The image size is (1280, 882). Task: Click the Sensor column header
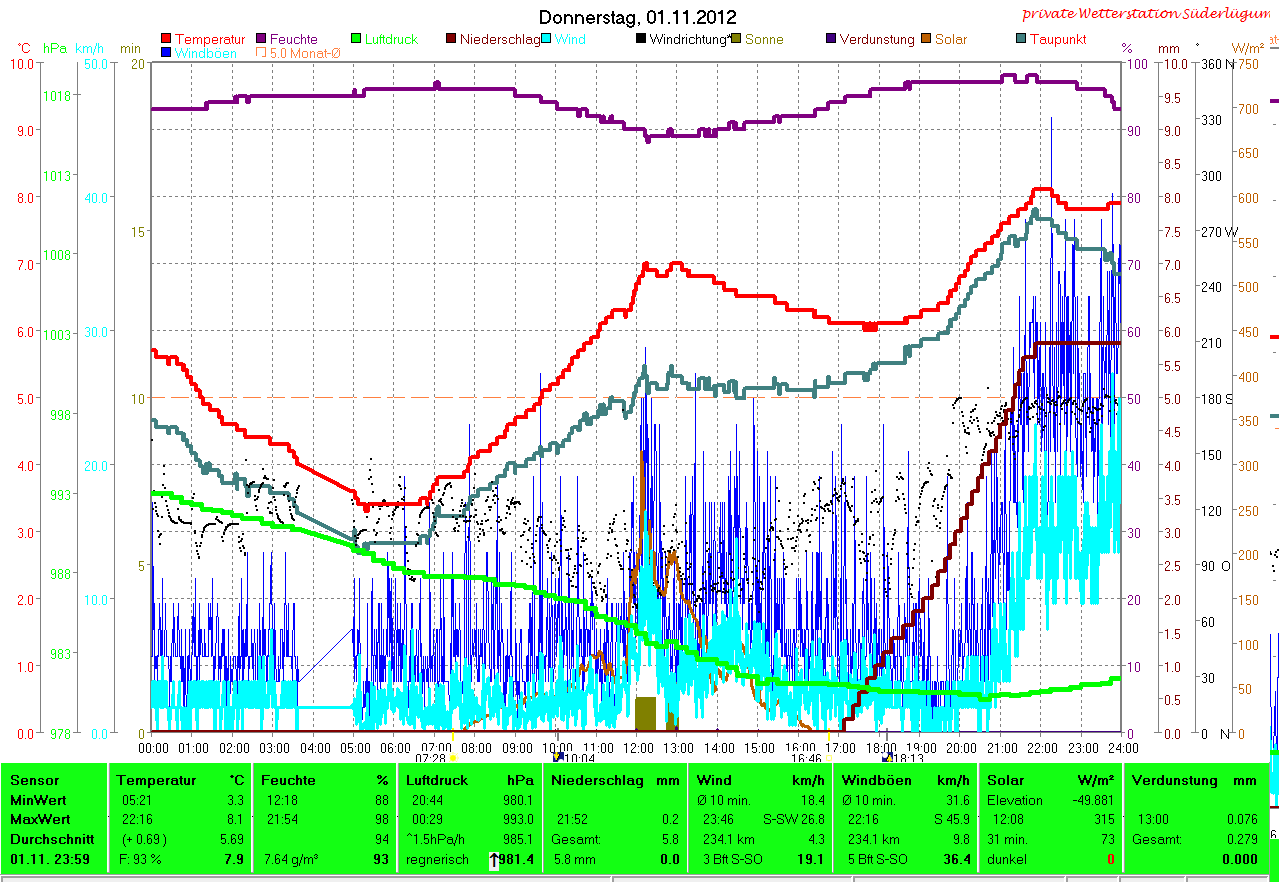tap(35, 780)
